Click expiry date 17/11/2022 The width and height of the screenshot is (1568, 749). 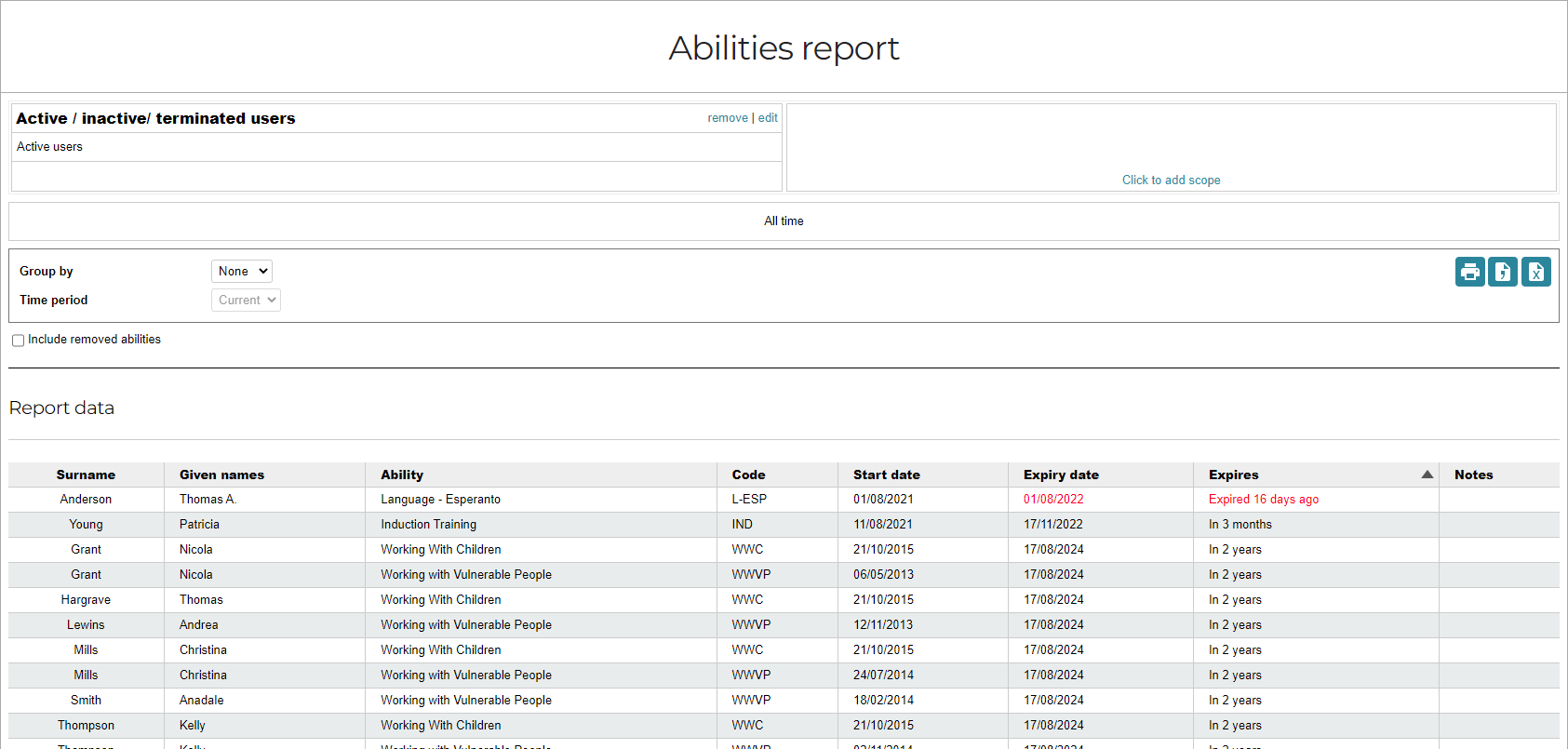click(x=1053, y=525)
